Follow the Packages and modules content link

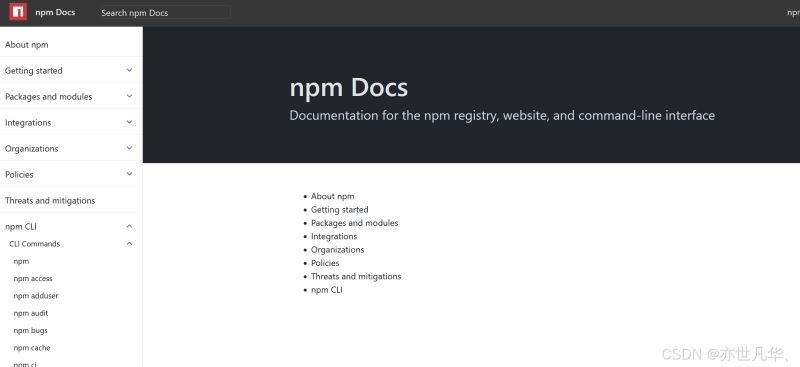(x=355, y=223)
